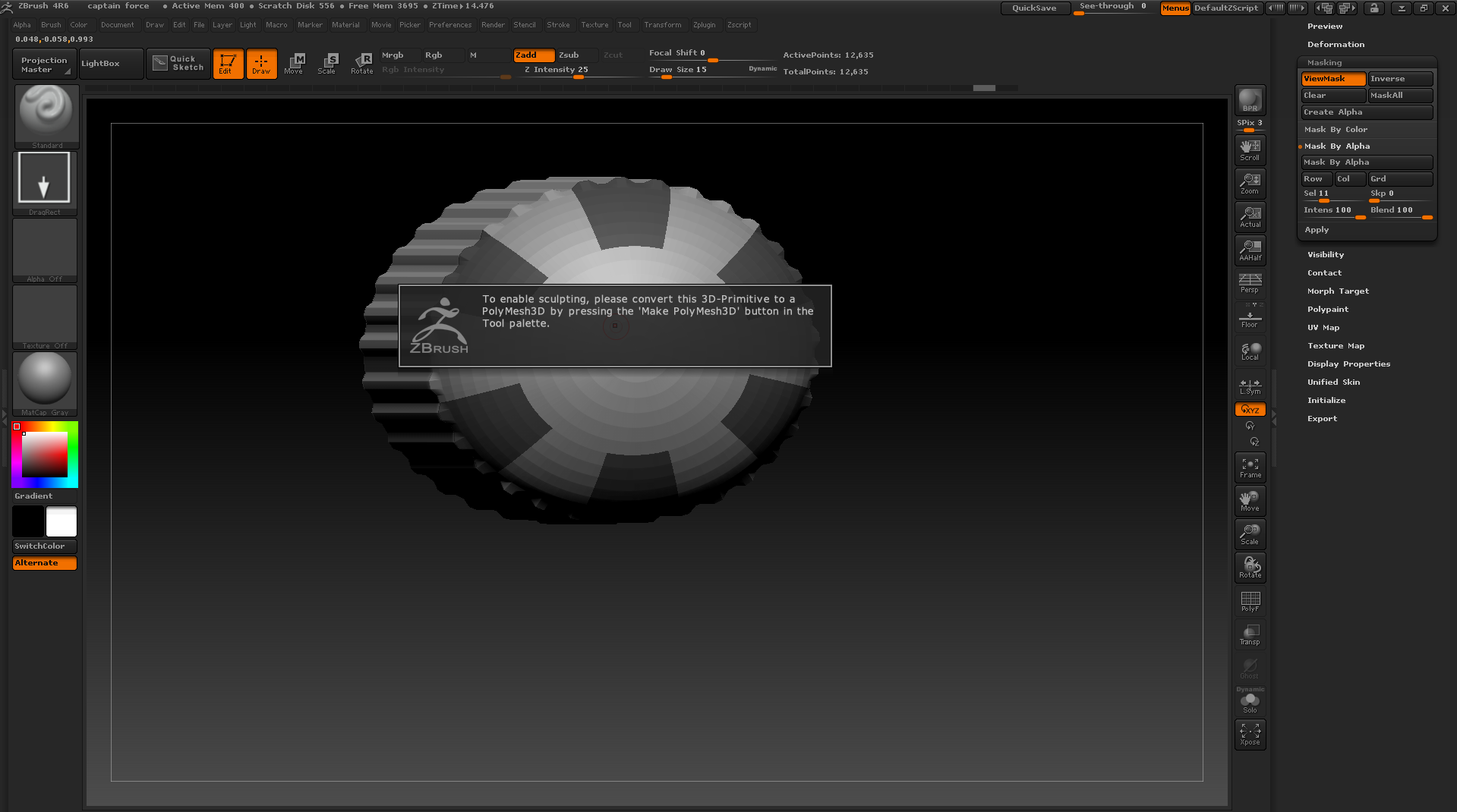Select the Standard brush thumbnail
The image size is (1457, 812).
(x=46, y=116)
